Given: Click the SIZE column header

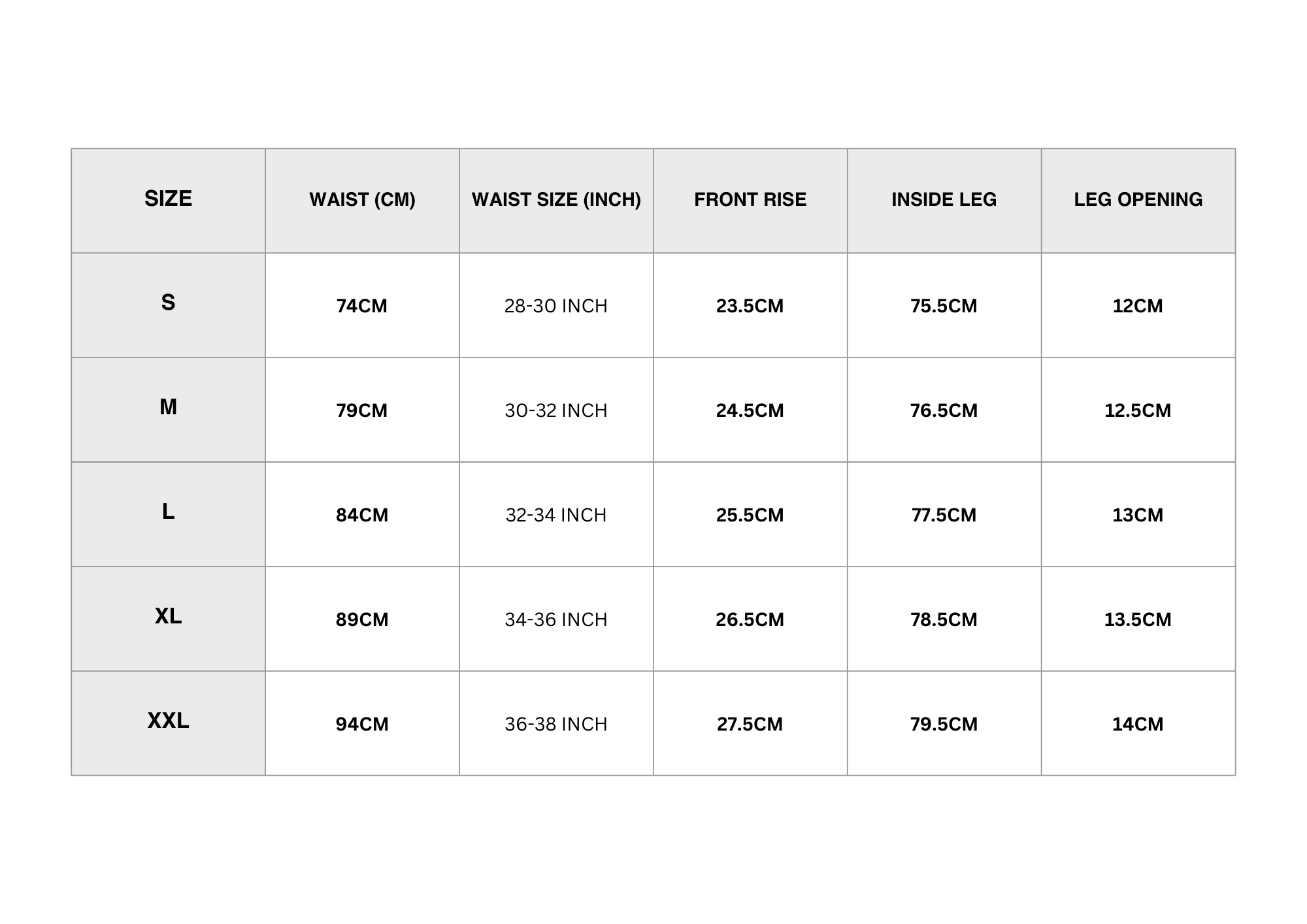Looking at the screenshot, I should pyautogui.click(x=168, y=199).
